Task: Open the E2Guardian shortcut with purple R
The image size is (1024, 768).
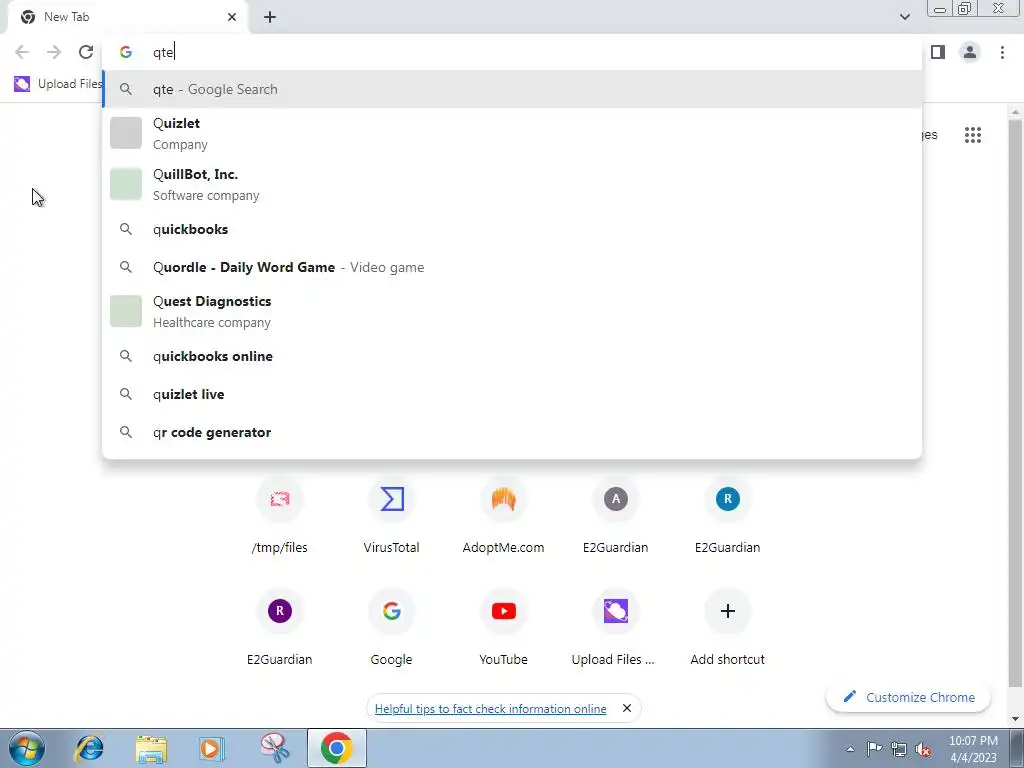Action: [280, 628]
